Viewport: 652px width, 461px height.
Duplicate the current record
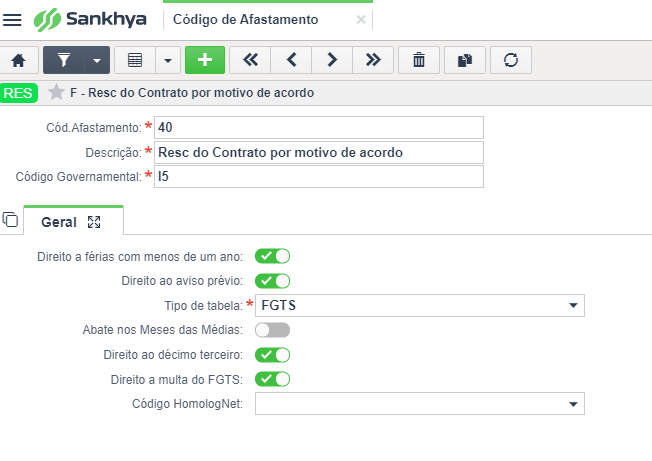pyautogui.click(x=465, y=60)
